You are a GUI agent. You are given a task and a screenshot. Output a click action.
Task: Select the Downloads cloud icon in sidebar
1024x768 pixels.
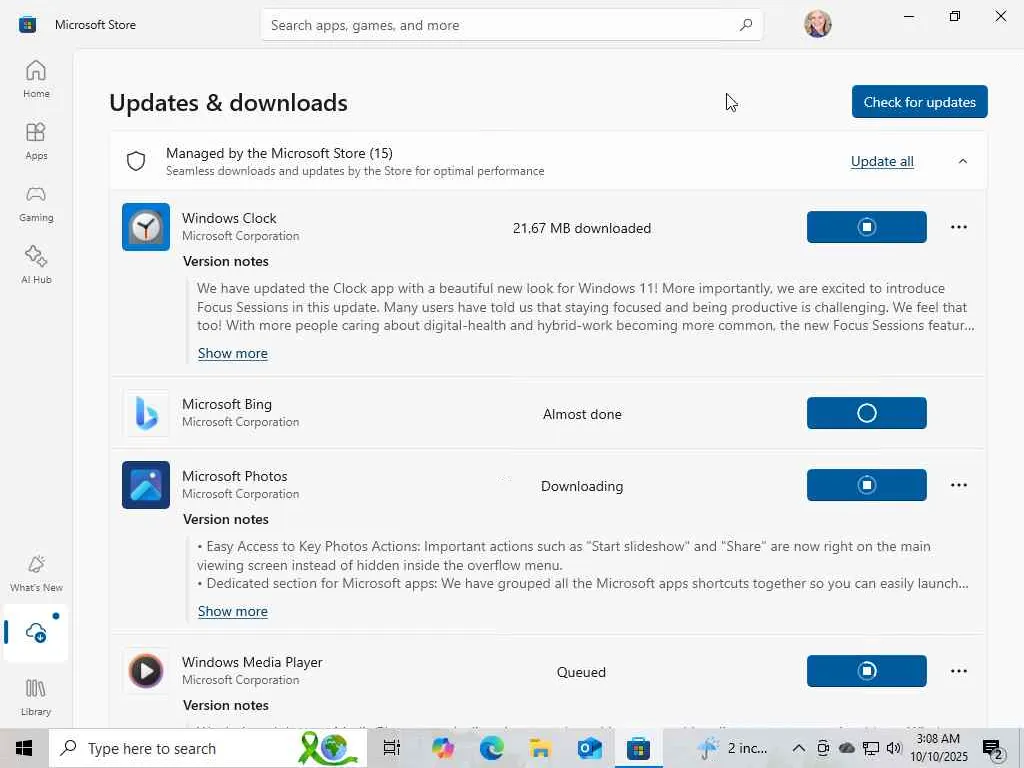click(36, 633)
